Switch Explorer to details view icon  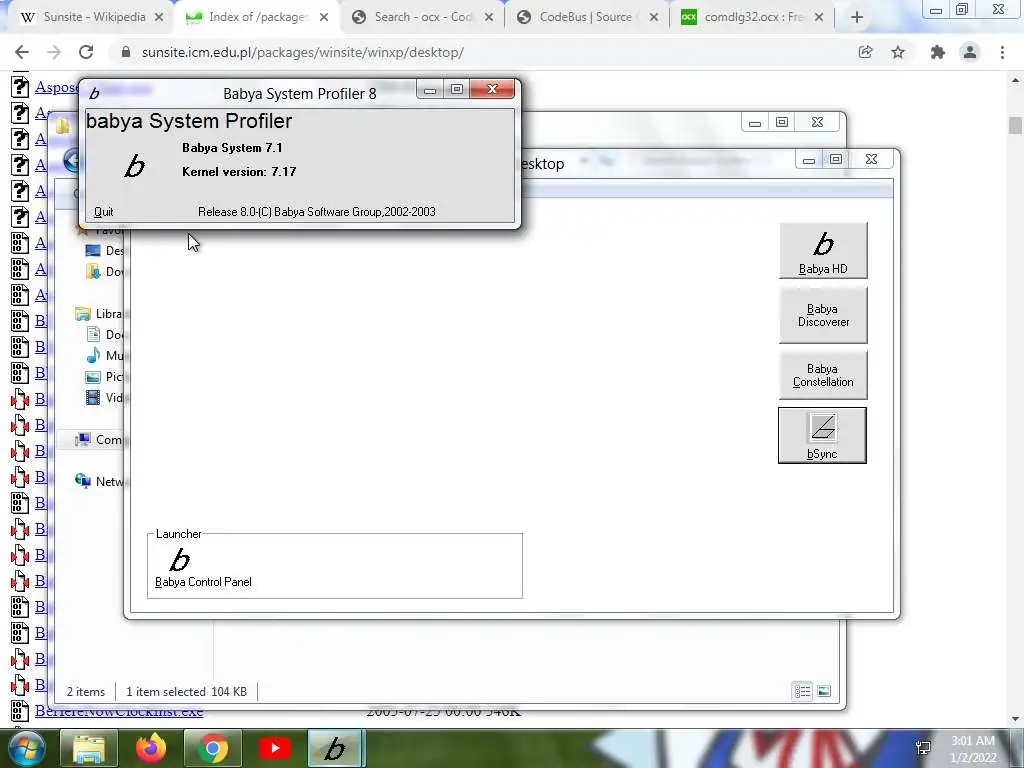(x=803, y=691)
